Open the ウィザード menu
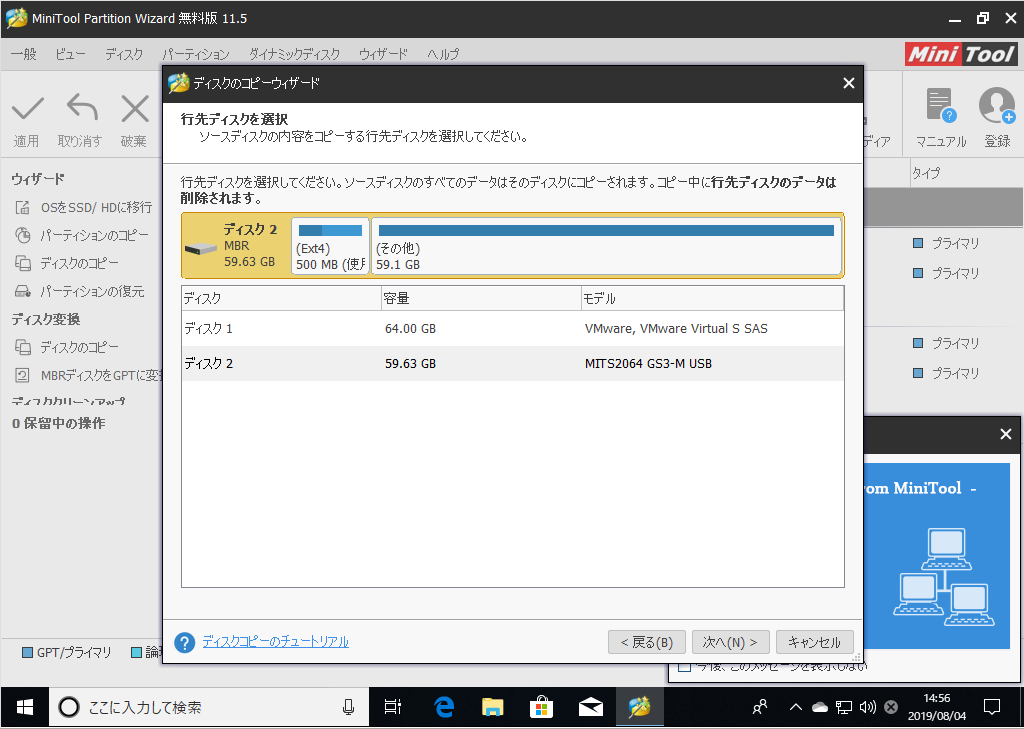This screenshot has width=1024, height=729. tap(383, 54)
